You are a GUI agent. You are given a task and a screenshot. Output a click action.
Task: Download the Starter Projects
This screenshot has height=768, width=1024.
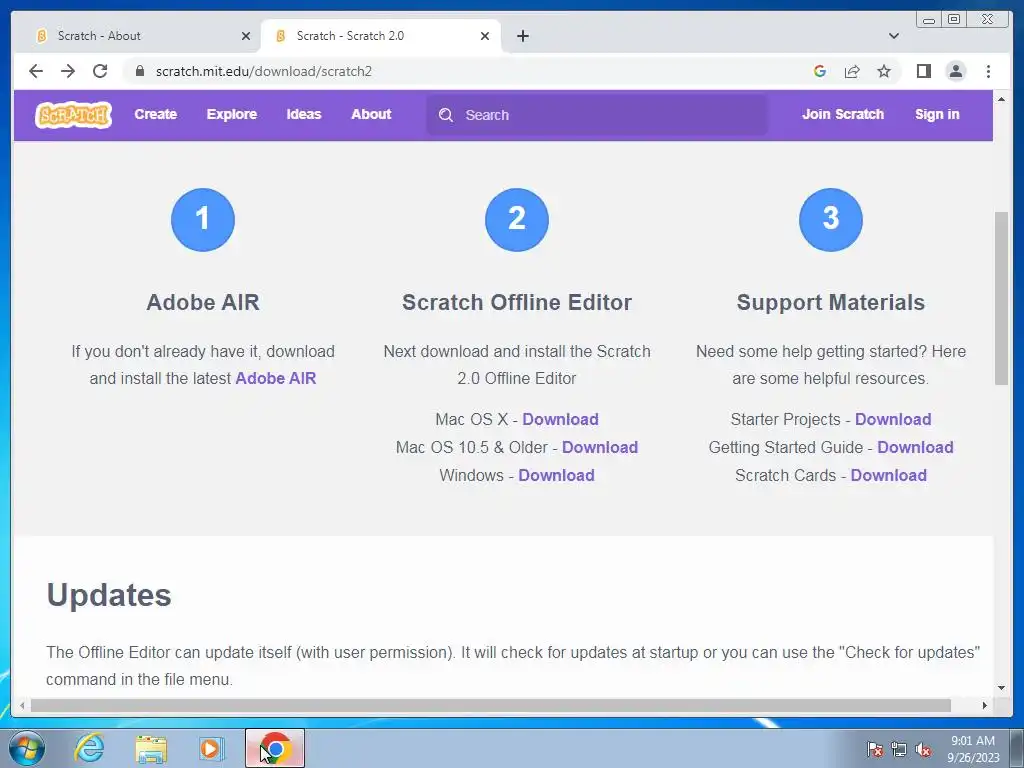pos(893,419)
